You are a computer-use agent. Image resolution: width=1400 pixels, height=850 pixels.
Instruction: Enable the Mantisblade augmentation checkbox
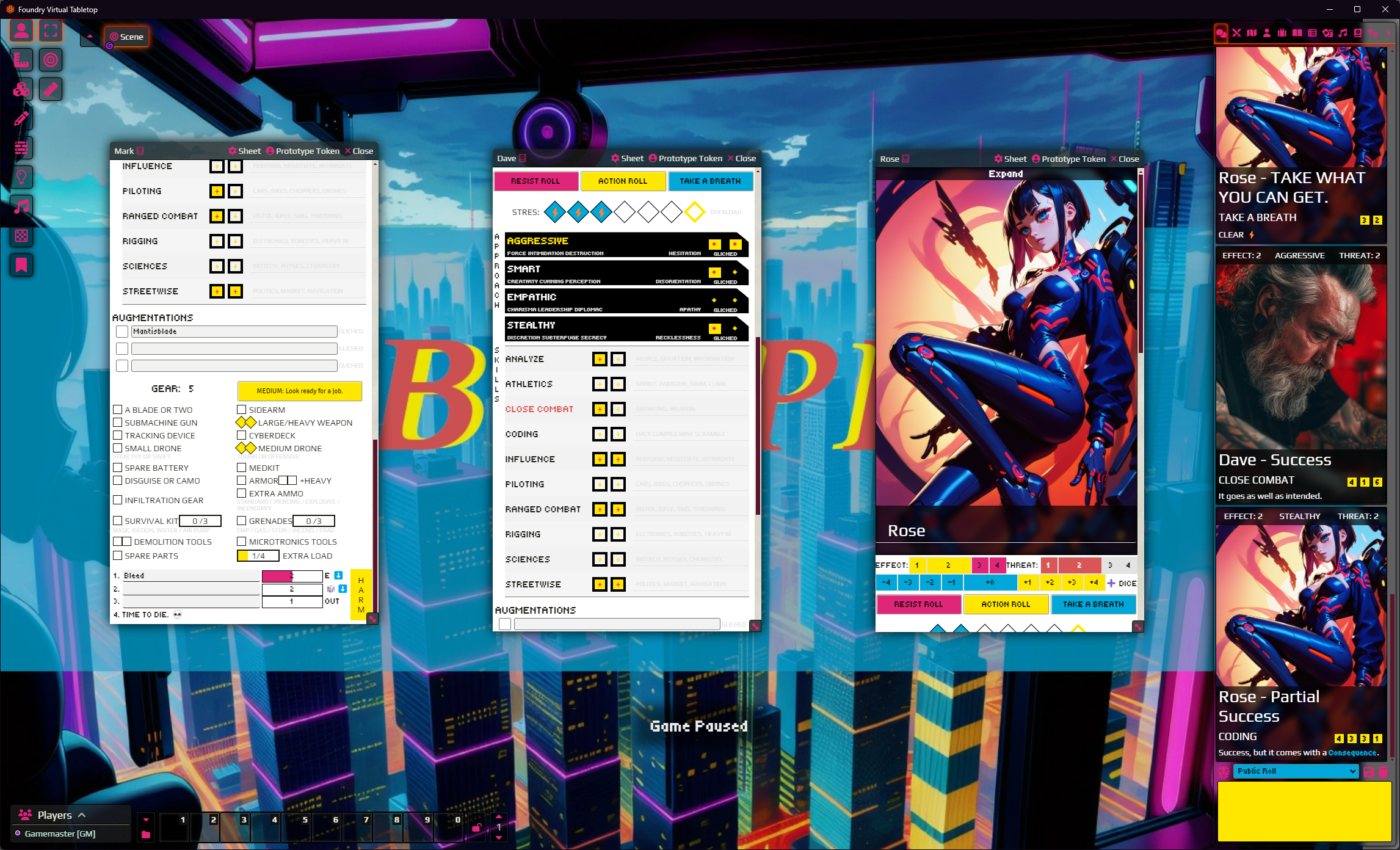pos(122,332)
